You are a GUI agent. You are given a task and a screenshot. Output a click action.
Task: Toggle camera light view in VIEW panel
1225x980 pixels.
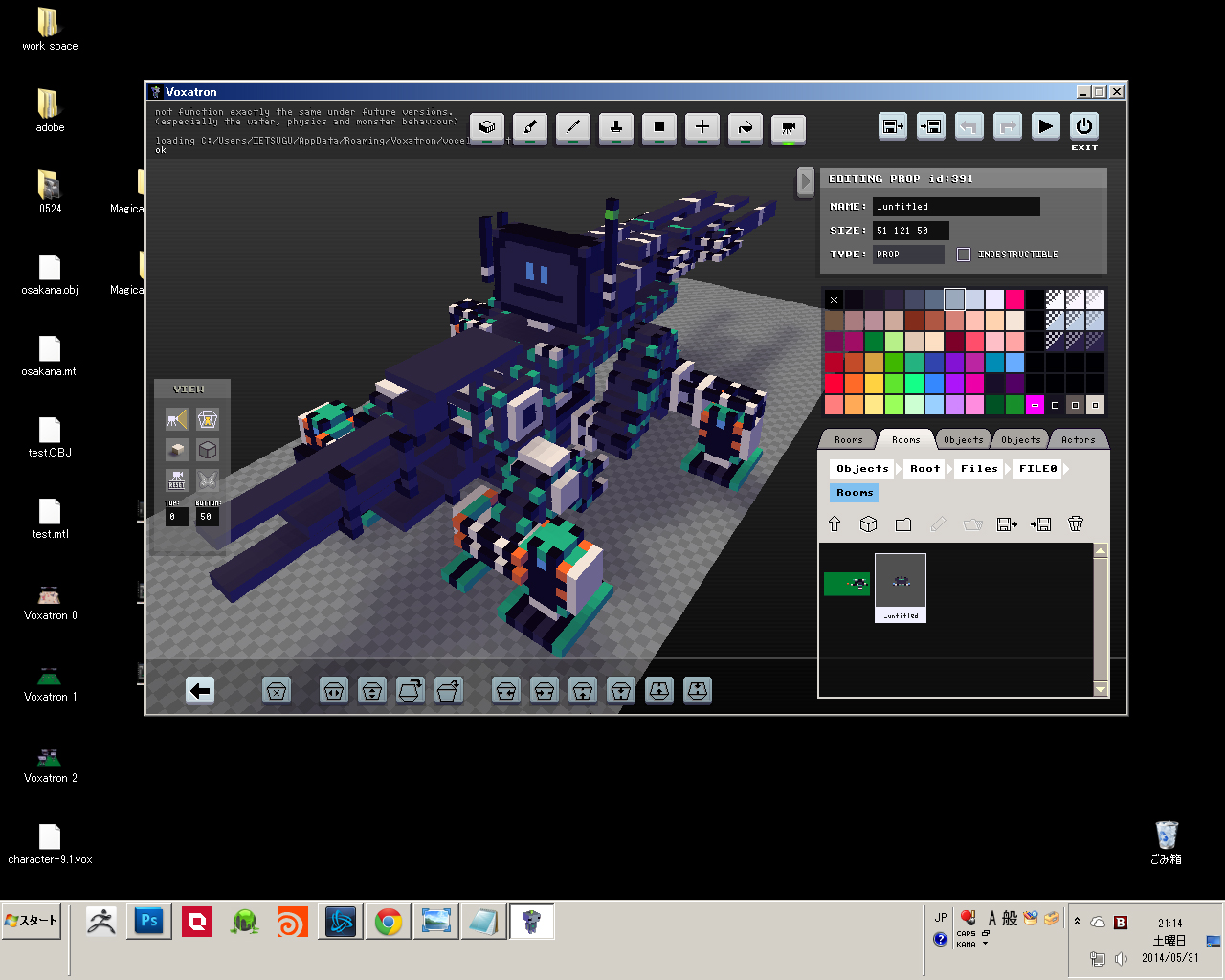(x=177, y=419)
